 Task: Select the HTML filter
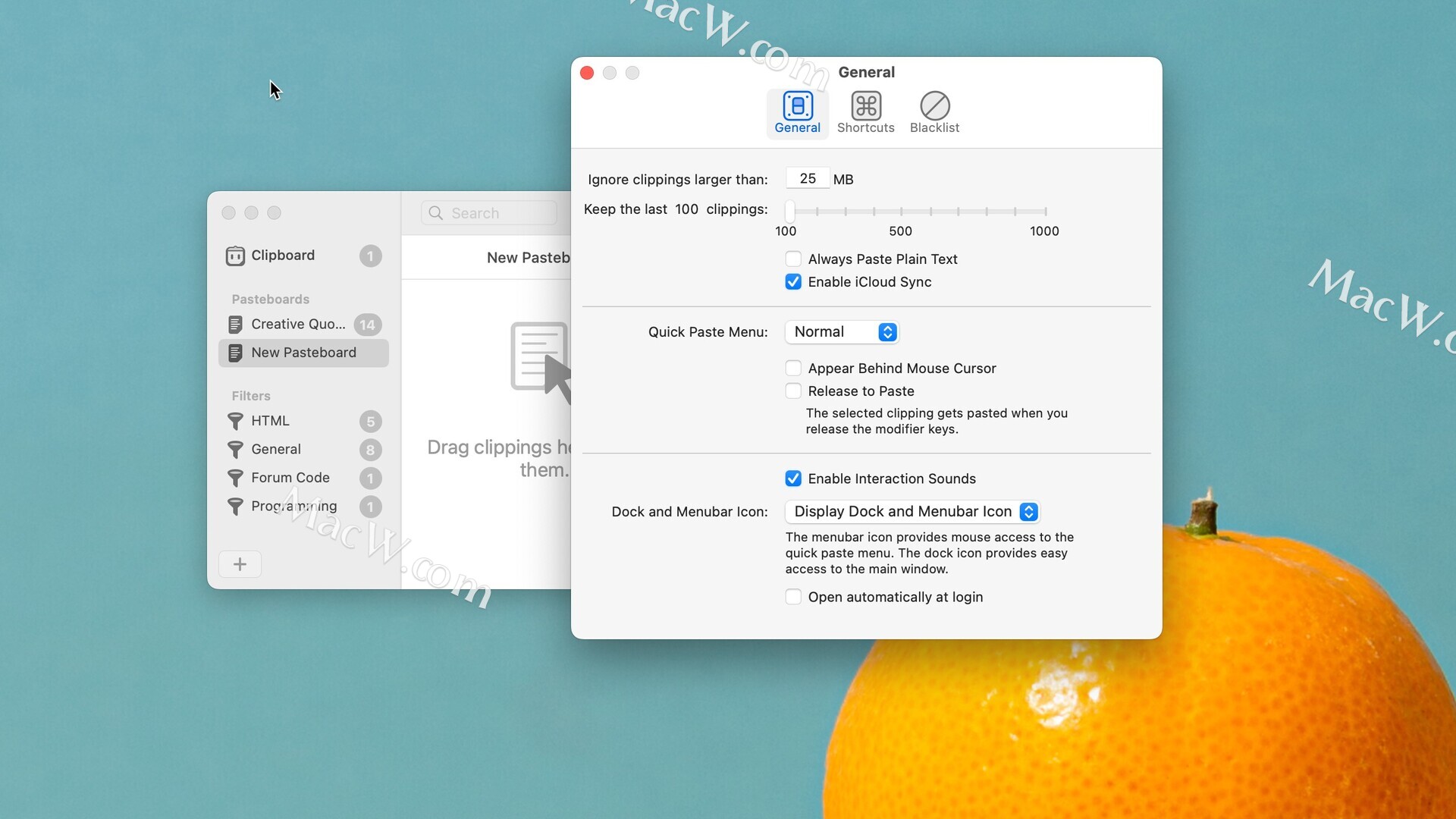click(x=303, y=421)
